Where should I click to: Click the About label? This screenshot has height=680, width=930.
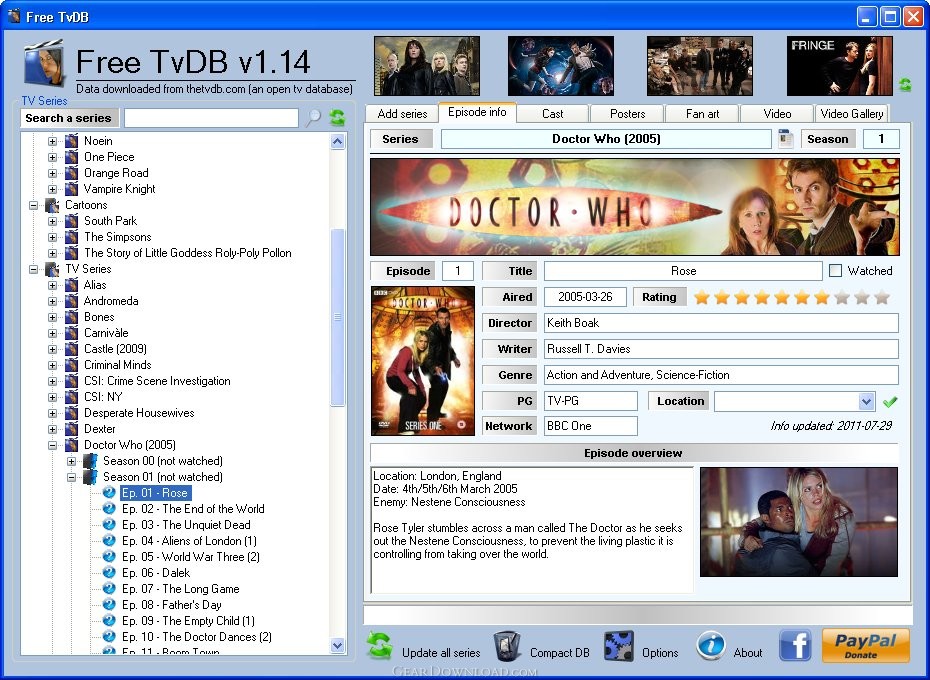(748, 653)
